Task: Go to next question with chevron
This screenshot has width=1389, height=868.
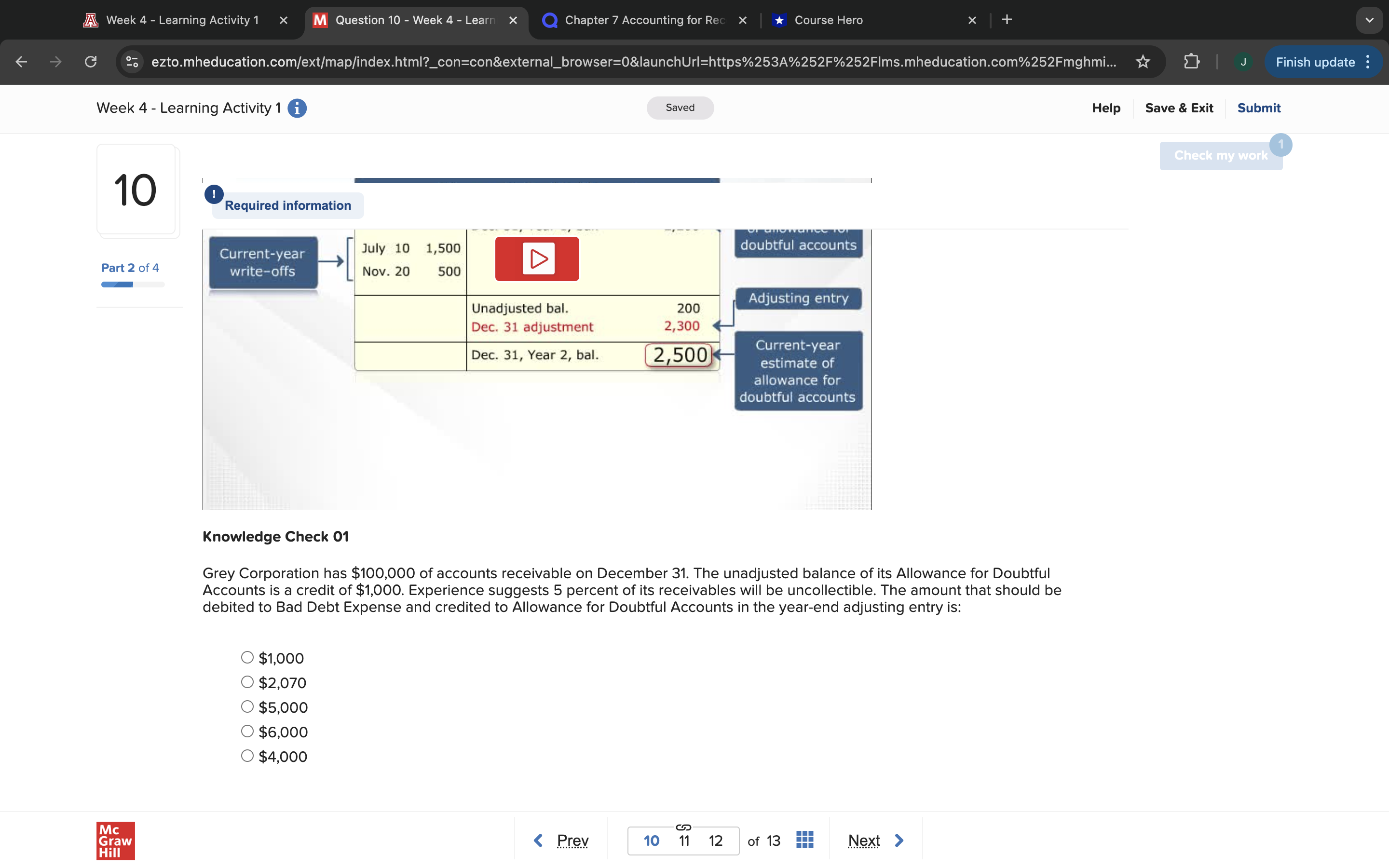Action: [899, 841]
